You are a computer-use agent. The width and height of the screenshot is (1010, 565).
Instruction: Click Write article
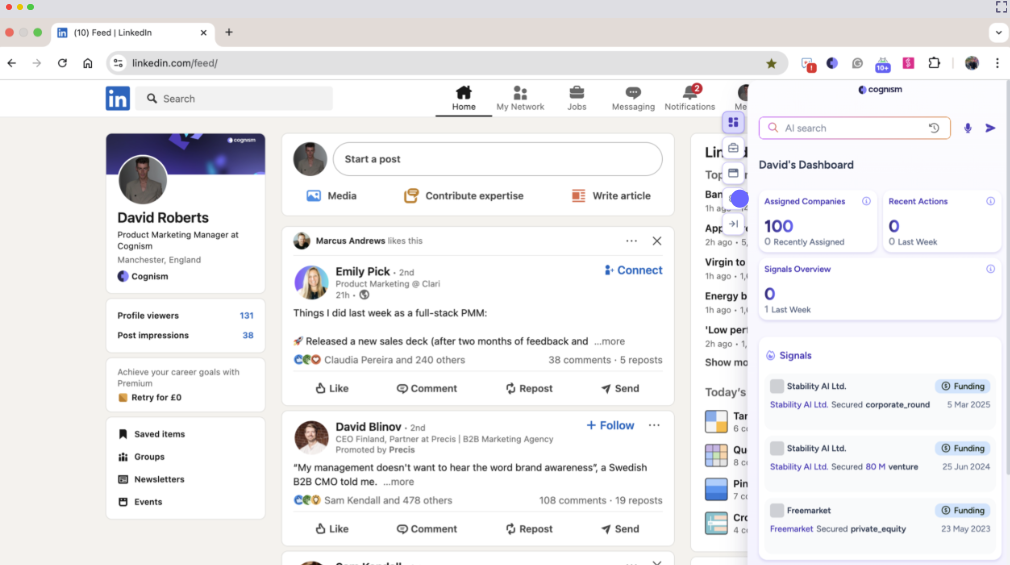(x=611, y=196)
